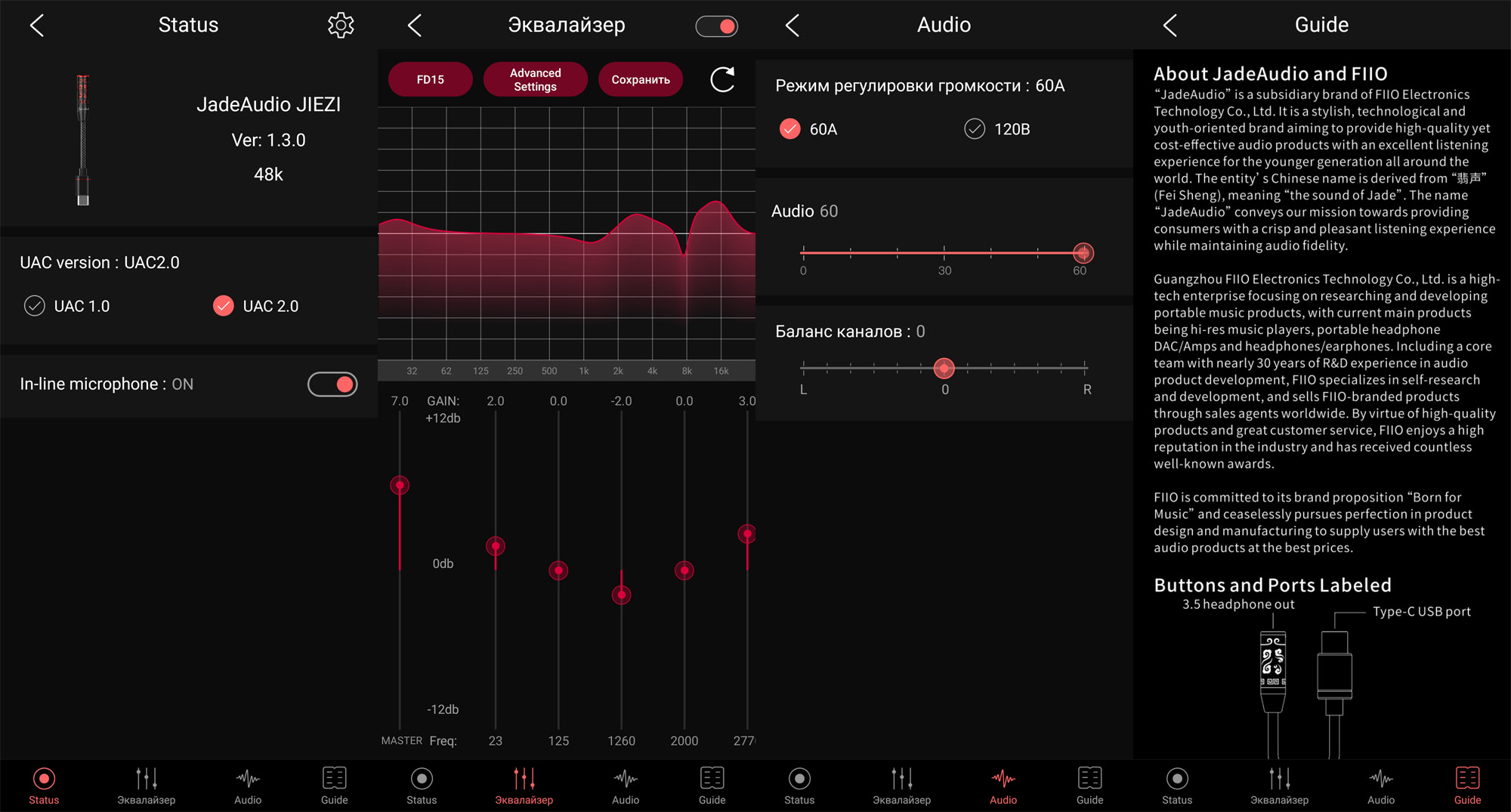This screenshot has height=812, width=1511.
Task: Click the 1260 Hz band slider knob
Action: pyautogui.click(x=621, y=595)
